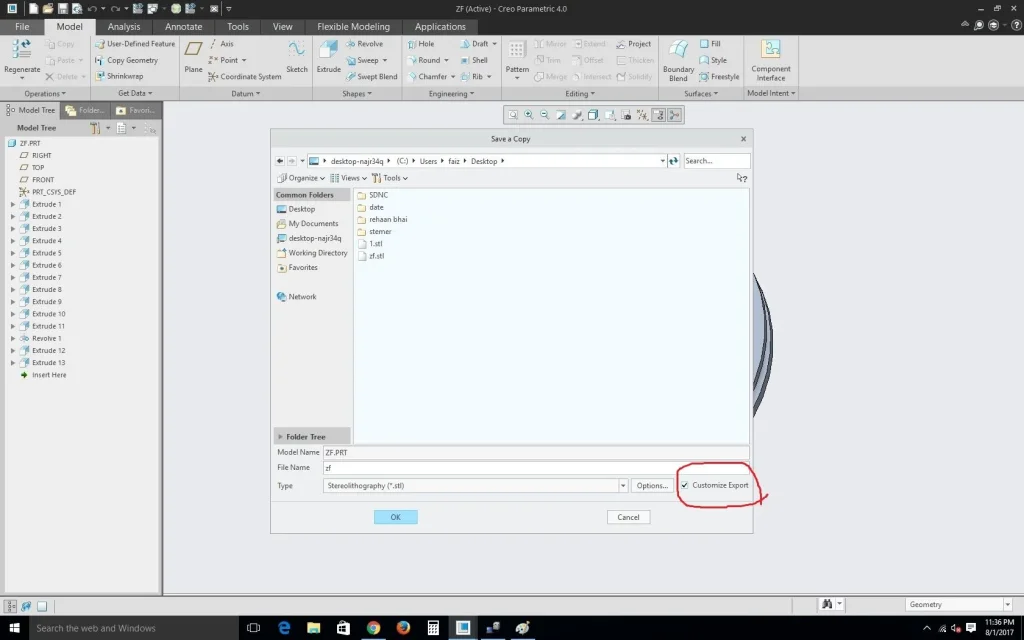Open the Tools dropdown in dialog

click(x=390, y=178)
